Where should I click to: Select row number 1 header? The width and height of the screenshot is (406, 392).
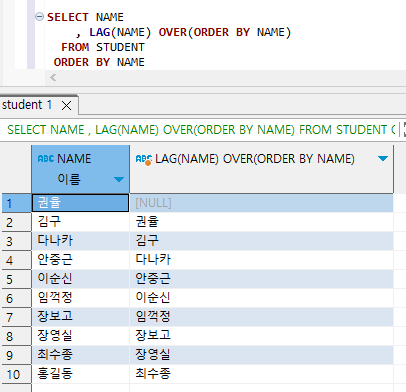click(17, 203)
